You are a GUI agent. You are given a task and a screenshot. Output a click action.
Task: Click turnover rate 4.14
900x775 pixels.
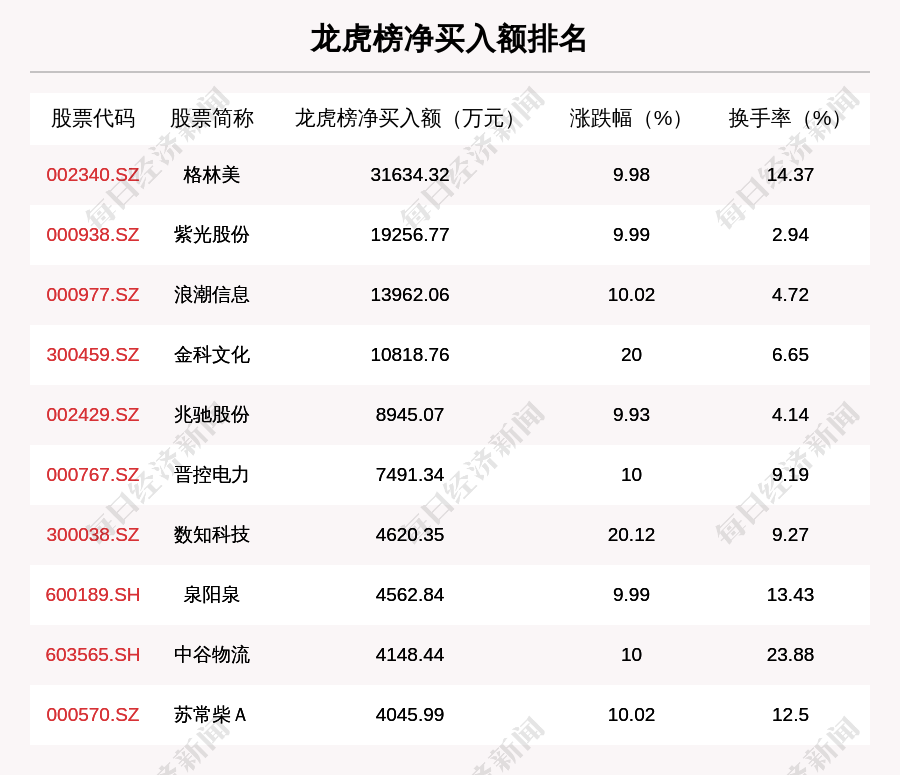click(790, 414)
